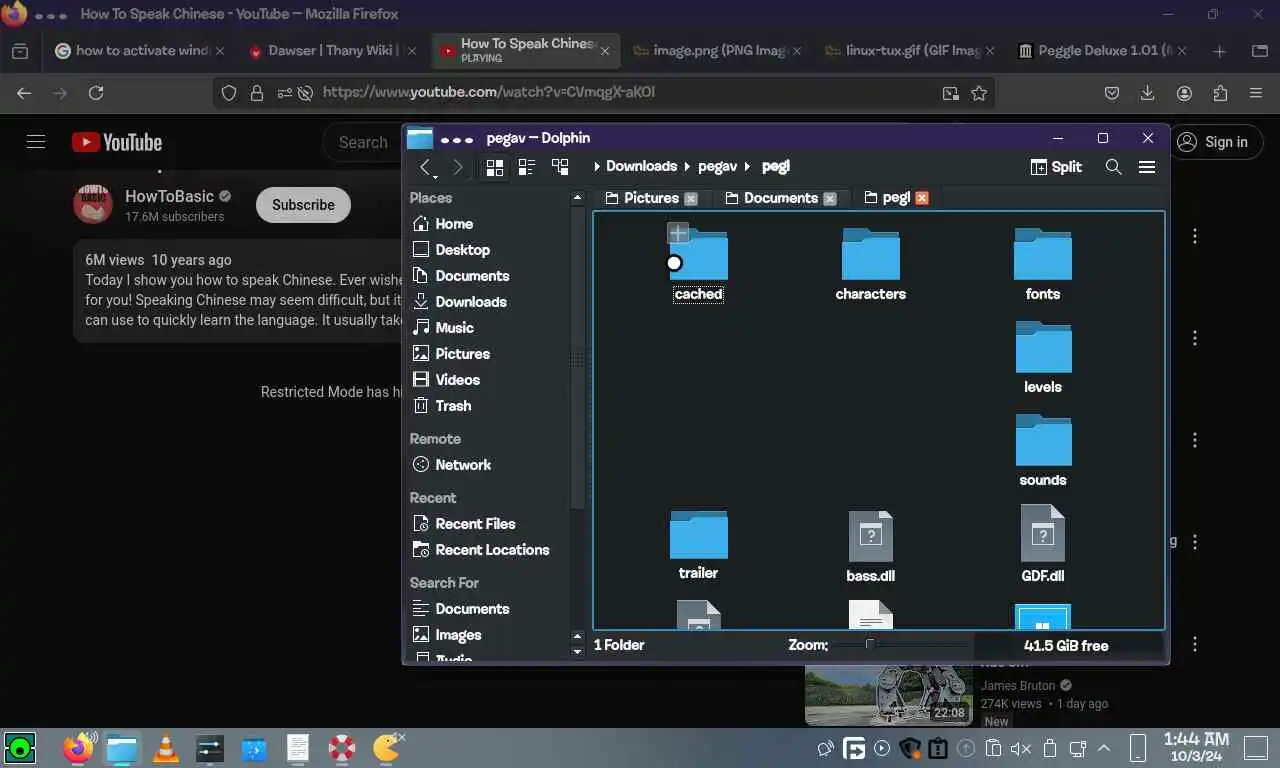Switch to linux-tux.gif tab
This screenshot has height=768, width=1280.
click(909, 50)
